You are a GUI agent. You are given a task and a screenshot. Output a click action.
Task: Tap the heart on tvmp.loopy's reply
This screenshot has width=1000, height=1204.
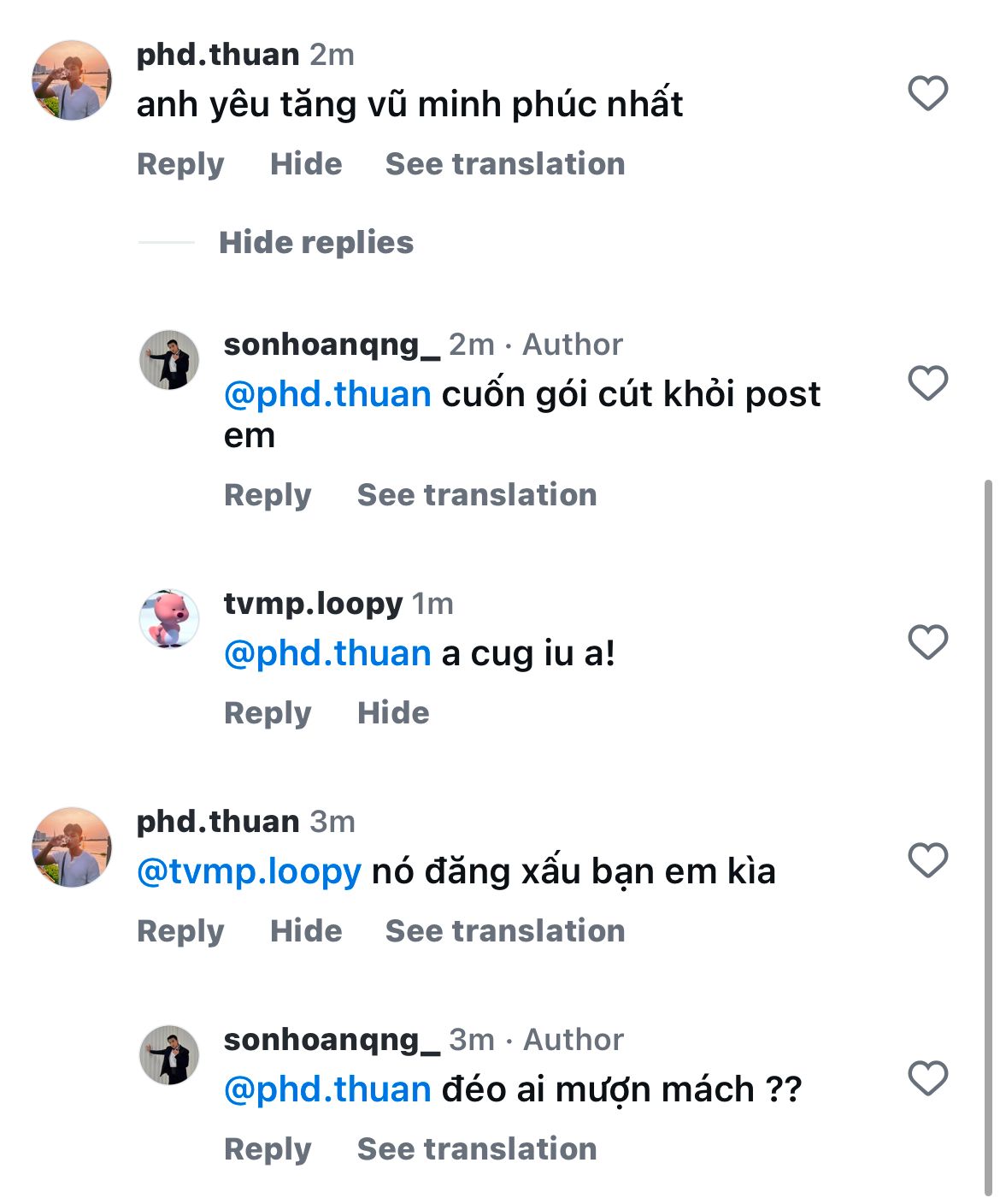pyautogui.click(x=927, y=642)
